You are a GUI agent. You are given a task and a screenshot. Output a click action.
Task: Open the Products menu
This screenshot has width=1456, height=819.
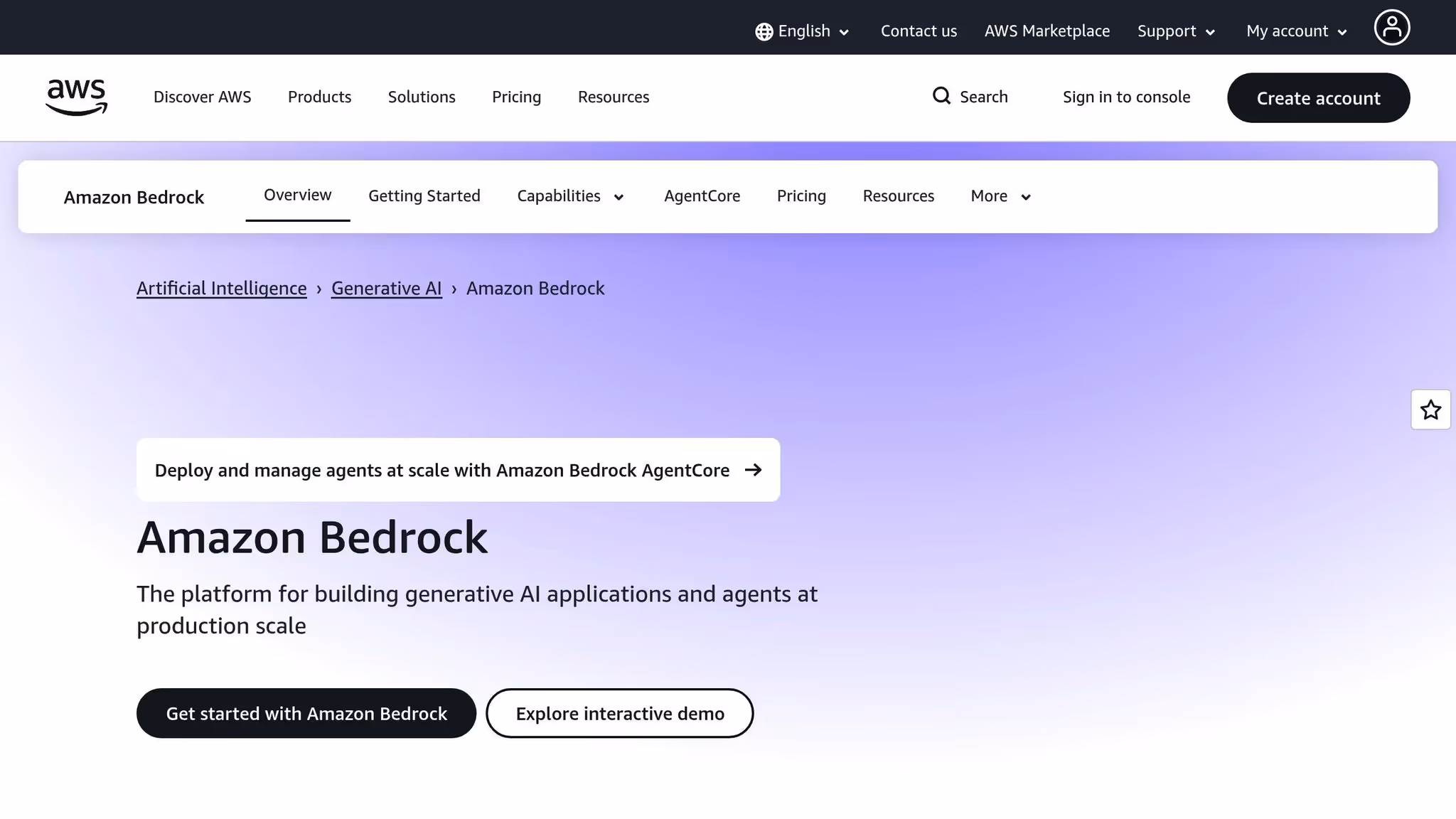pyautogui.click(x=319, y=97)
